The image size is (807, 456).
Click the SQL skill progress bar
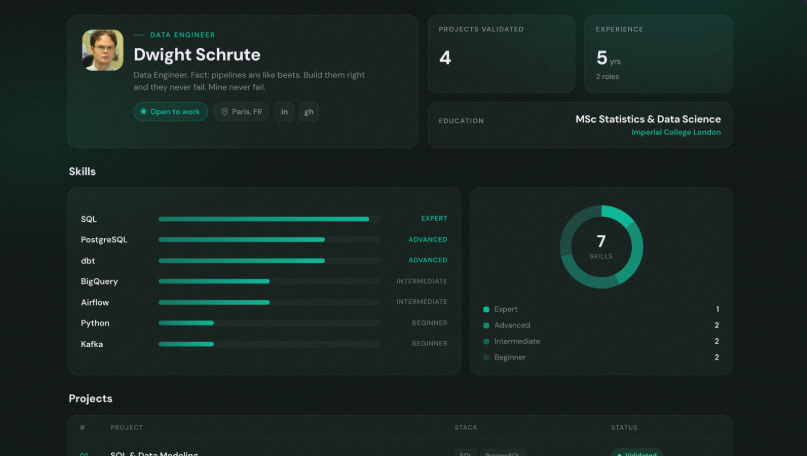(x=269, y=219)
